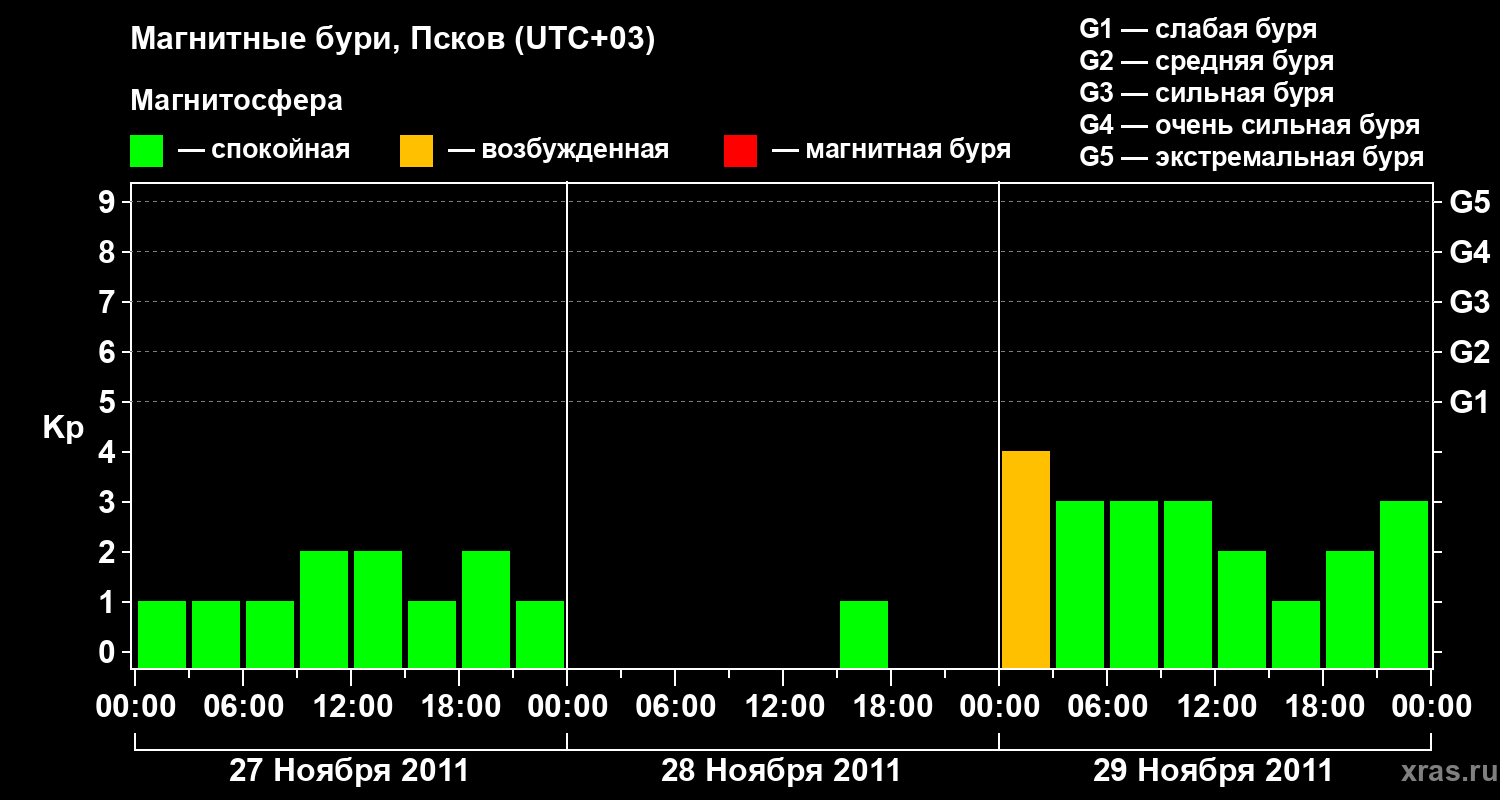Screen dimensions: 1500x800
Task: Click the 09:00–12:00 bar on 29 Ноября
Action: [x=1188, y=584]
